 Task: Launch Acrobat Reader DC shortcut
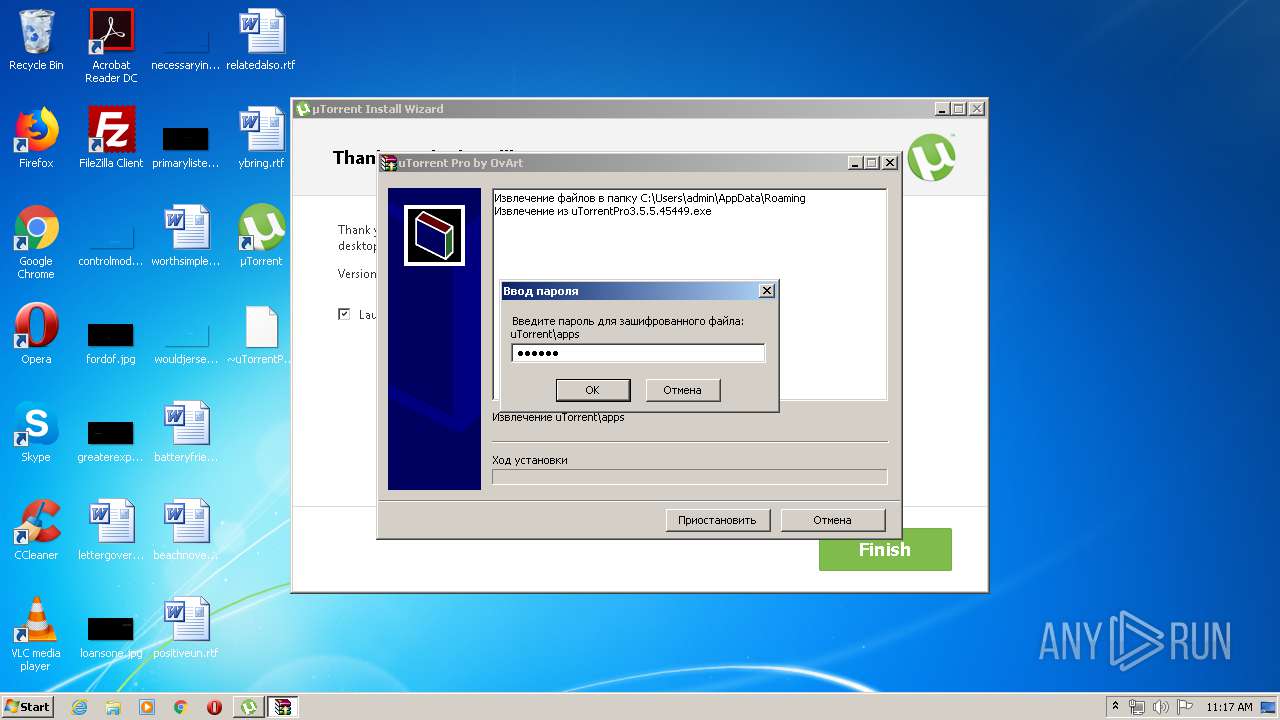[111, 46]
